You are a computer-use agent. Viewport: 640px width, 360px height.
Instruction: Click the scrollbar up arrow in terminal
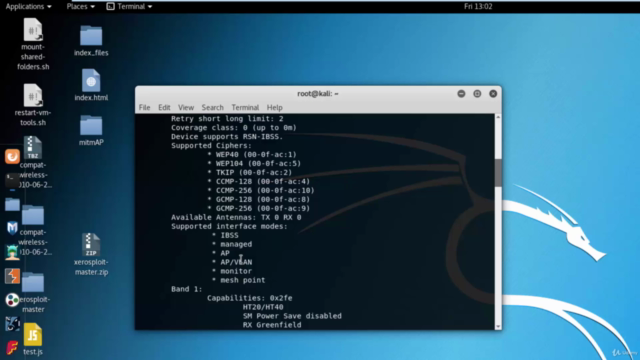[x=498, y=117]
